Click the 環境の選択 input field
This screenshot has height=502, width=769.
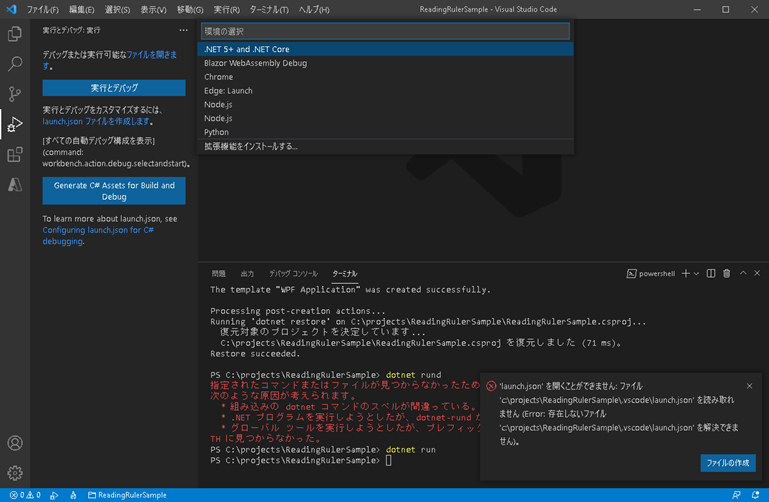coord(385,31)
